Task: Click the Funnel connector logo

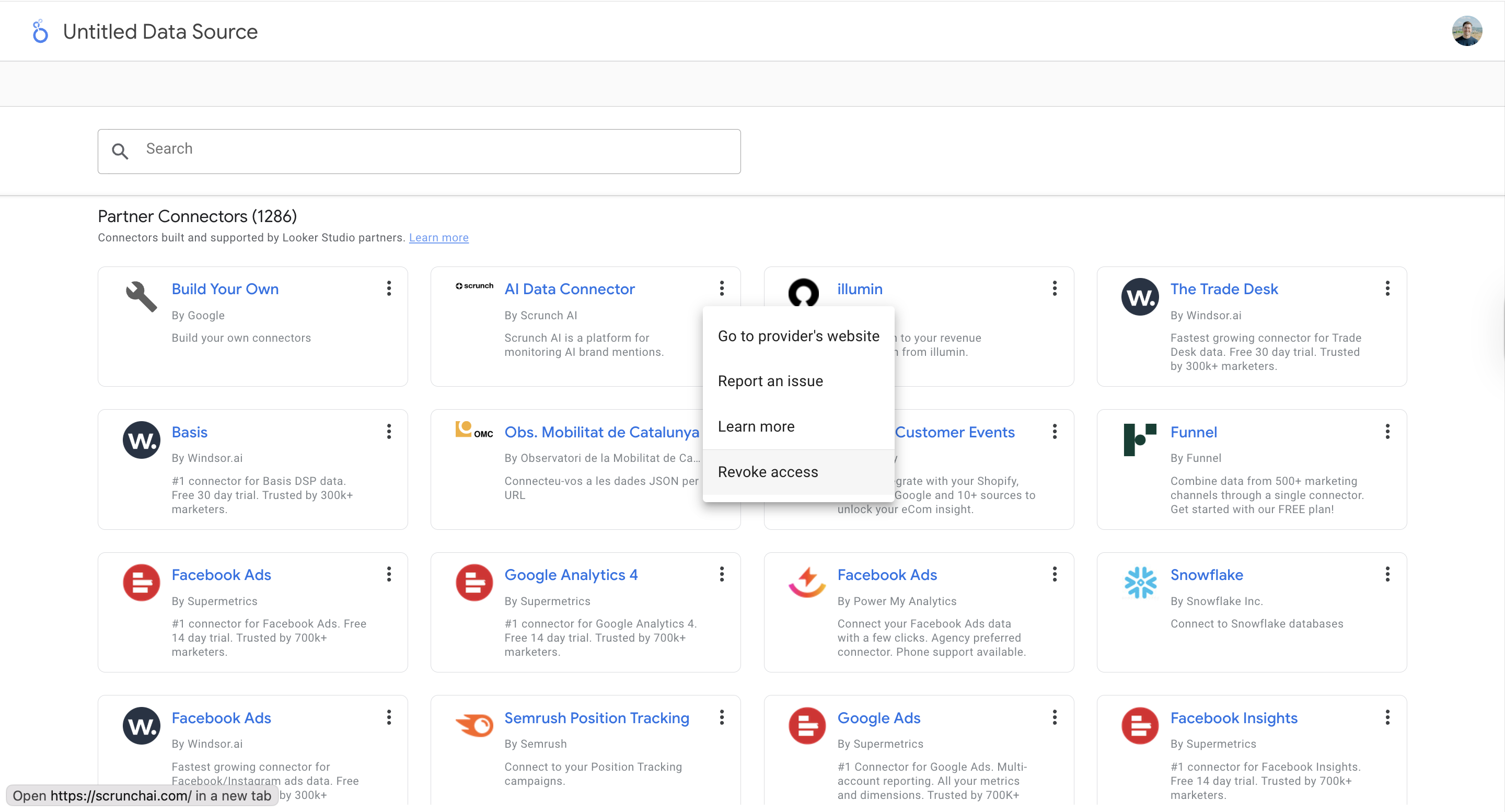Action: [1139, 439]
